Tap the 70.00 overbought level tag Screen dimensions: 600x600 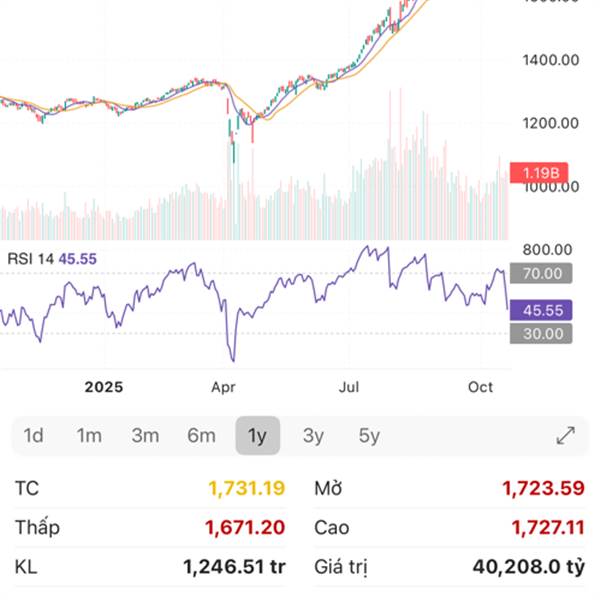pyautogui.click(x=540, y=273)
